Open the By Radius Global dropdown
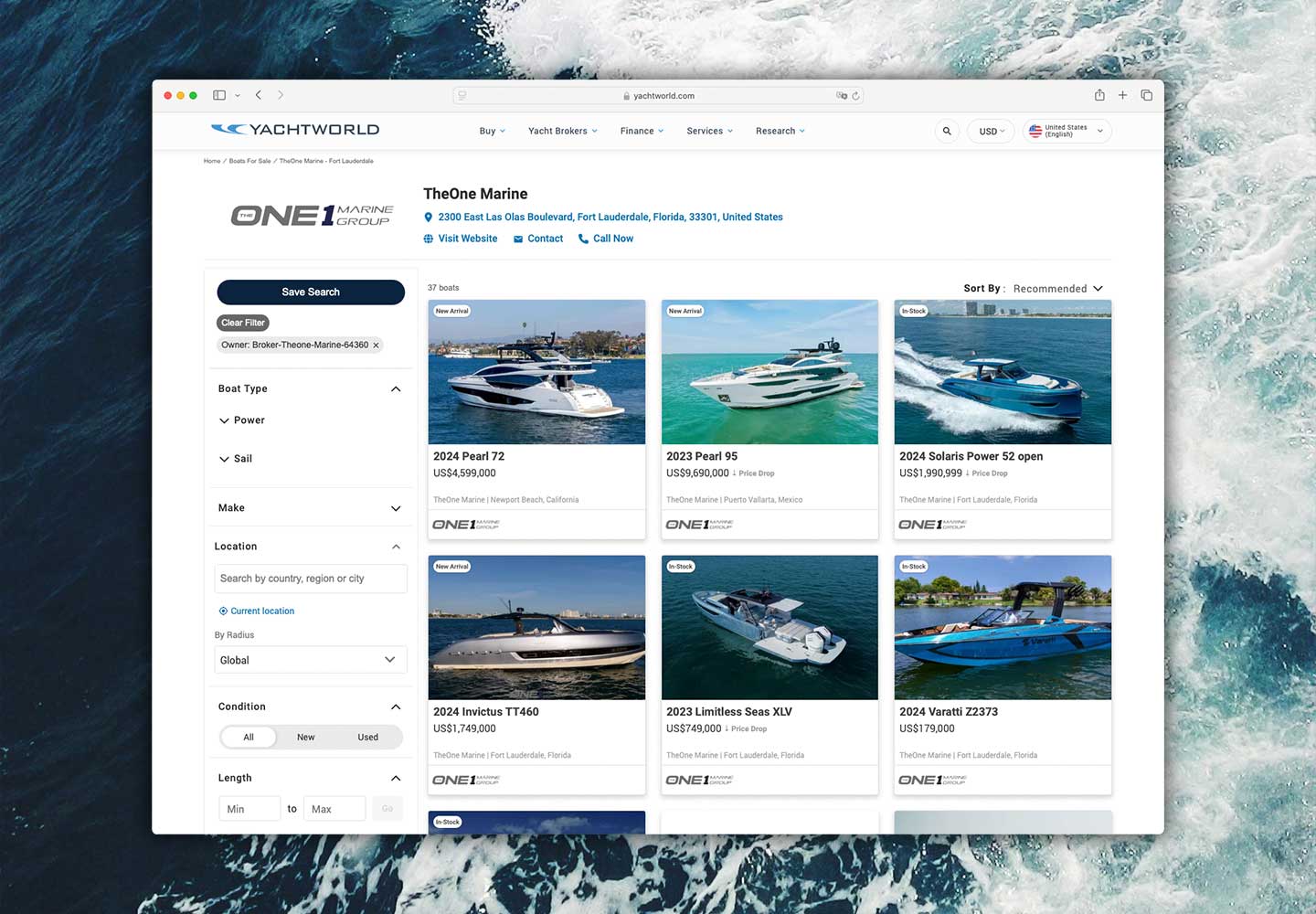1316x914 pixels. pyautogui.click(x=310, y=660)
